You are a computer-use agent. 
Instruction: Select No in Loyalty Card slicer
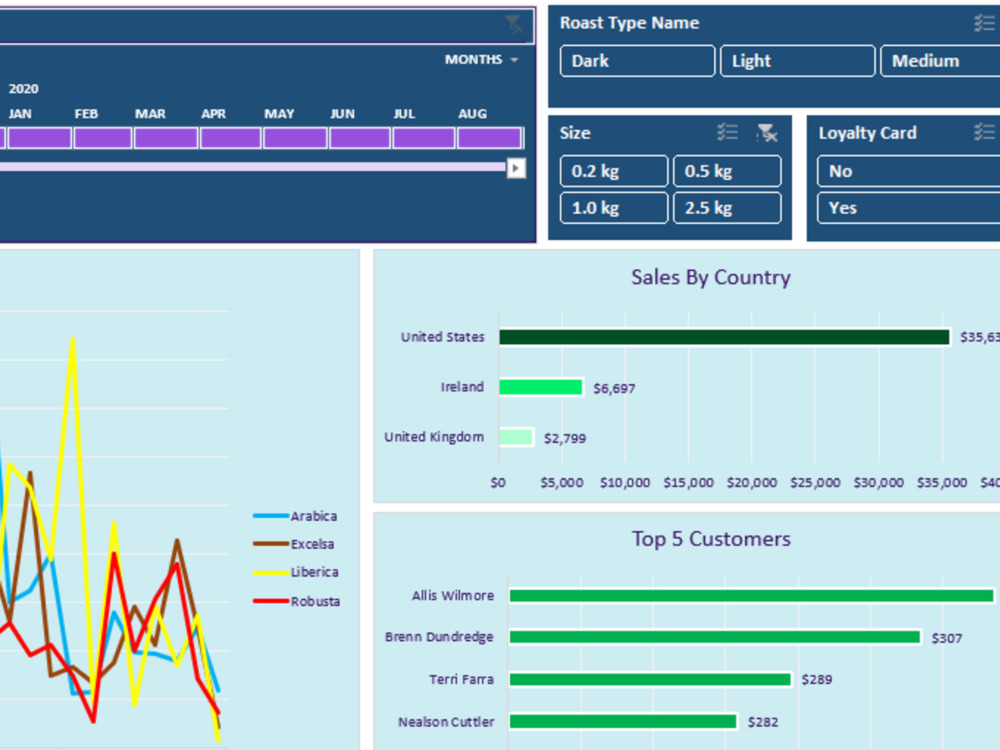pyautogui.click(x=909, y=171)
